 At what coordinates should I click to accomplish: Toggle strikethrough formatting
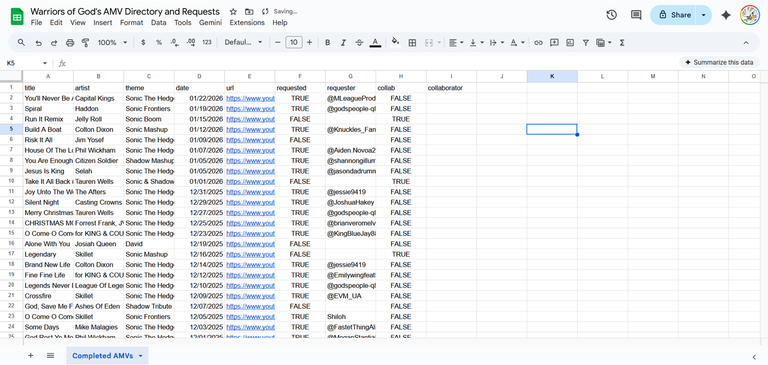point(359,43)
